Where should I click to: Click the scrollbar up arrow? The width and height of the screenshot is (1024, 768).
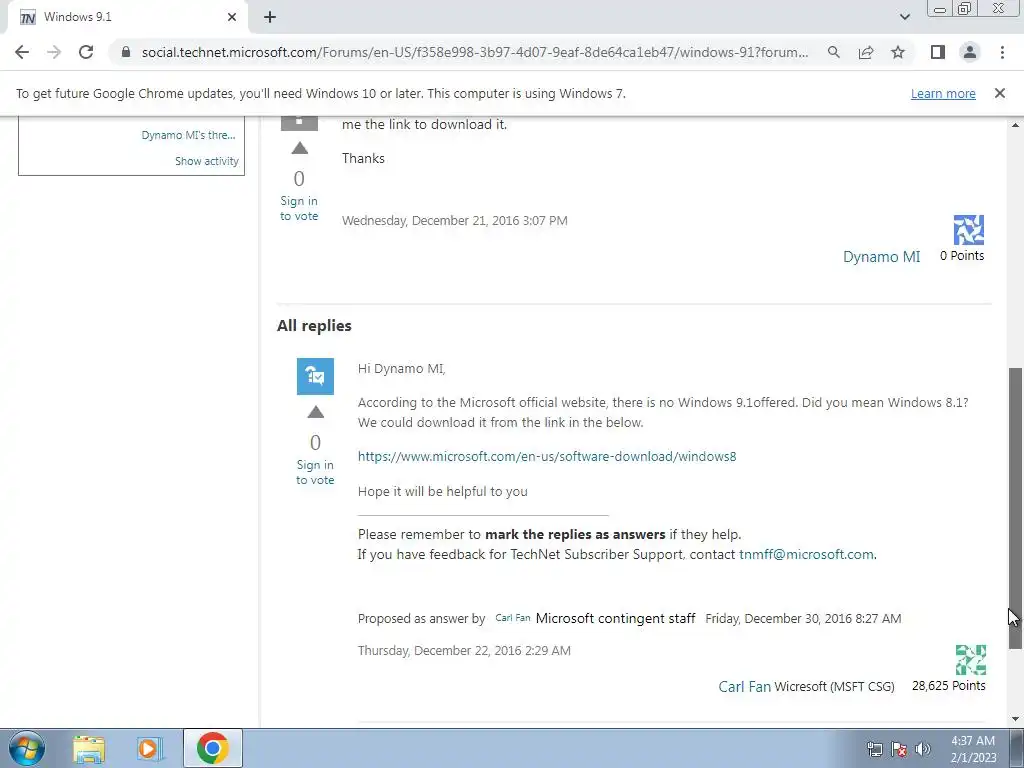pos(1016,125)
